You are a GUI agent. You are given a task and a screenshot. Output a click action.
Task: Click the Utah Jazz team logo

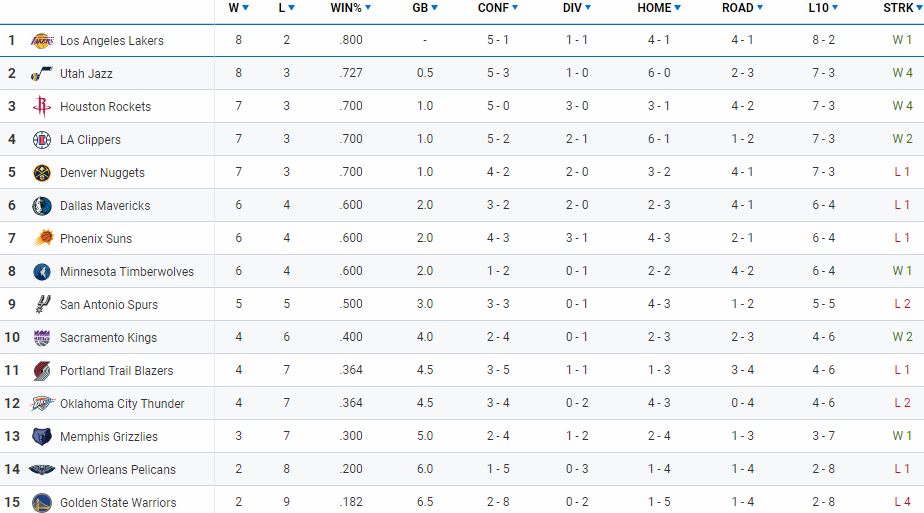click(x=42, y=74)
